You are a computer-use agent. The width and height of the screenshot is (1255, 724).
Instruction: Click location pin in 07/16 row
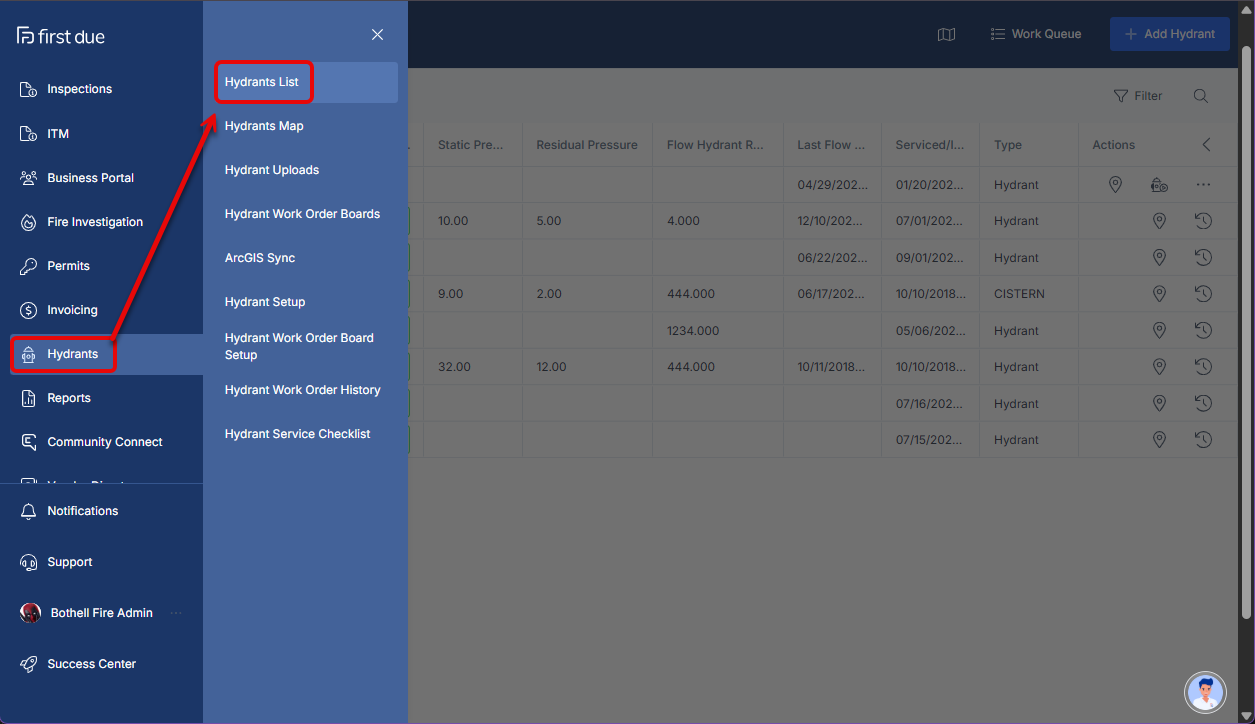[1159, 403]
